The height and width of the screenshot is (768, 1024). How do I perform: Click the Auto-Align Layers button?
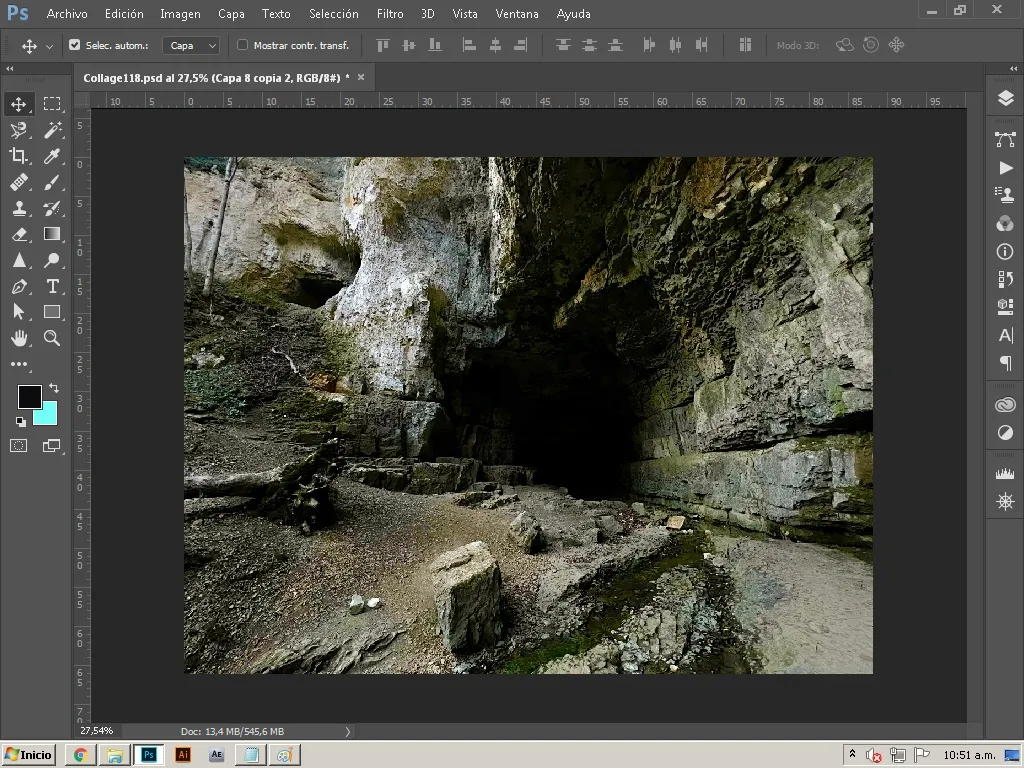pyautogui.click(x=745, y=45)
